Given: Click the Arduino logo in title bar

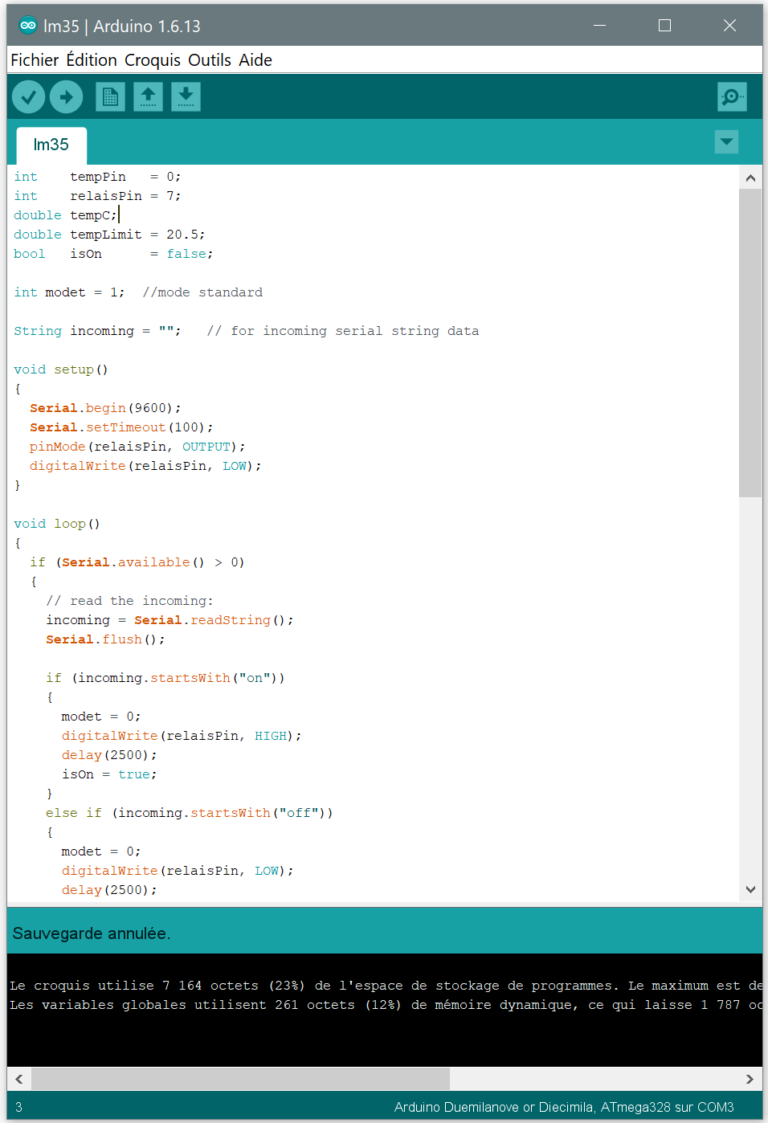Looking at the screenshot, I should click(x=28, y=26).
